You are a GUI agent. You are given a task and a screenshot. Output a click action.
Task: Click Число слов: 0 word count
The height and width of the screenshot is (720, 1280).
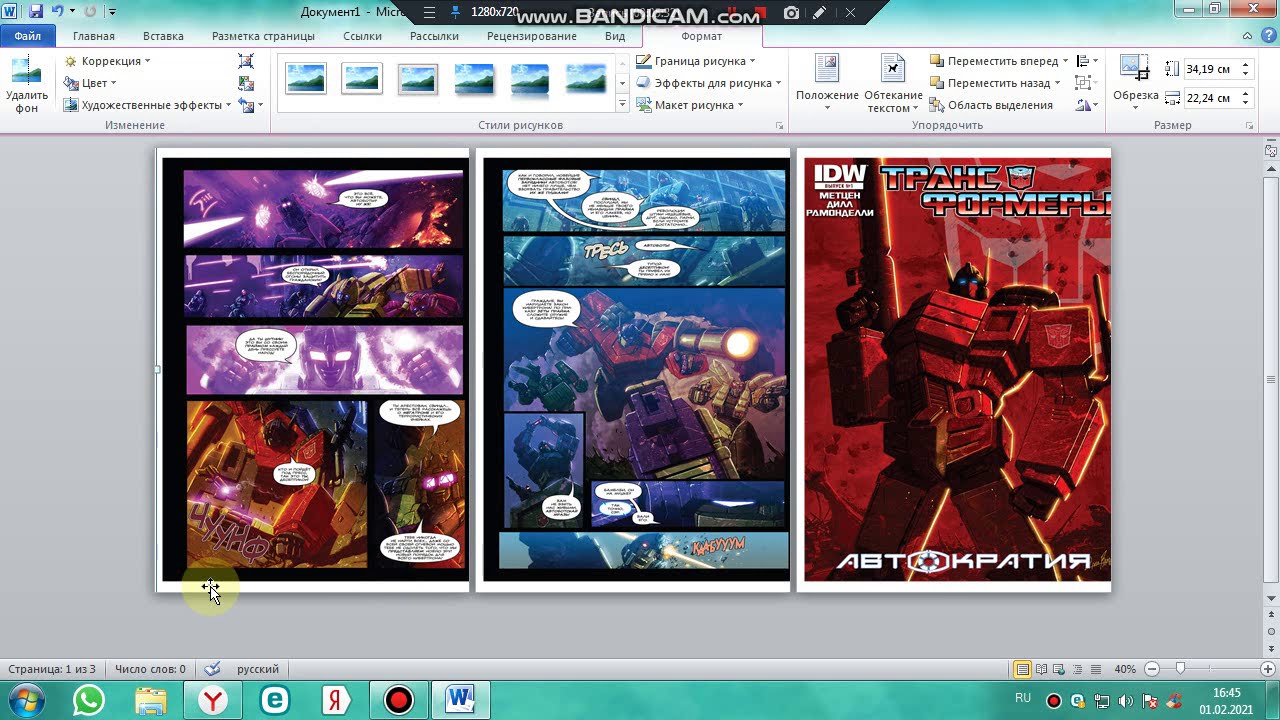pos(150,669)
